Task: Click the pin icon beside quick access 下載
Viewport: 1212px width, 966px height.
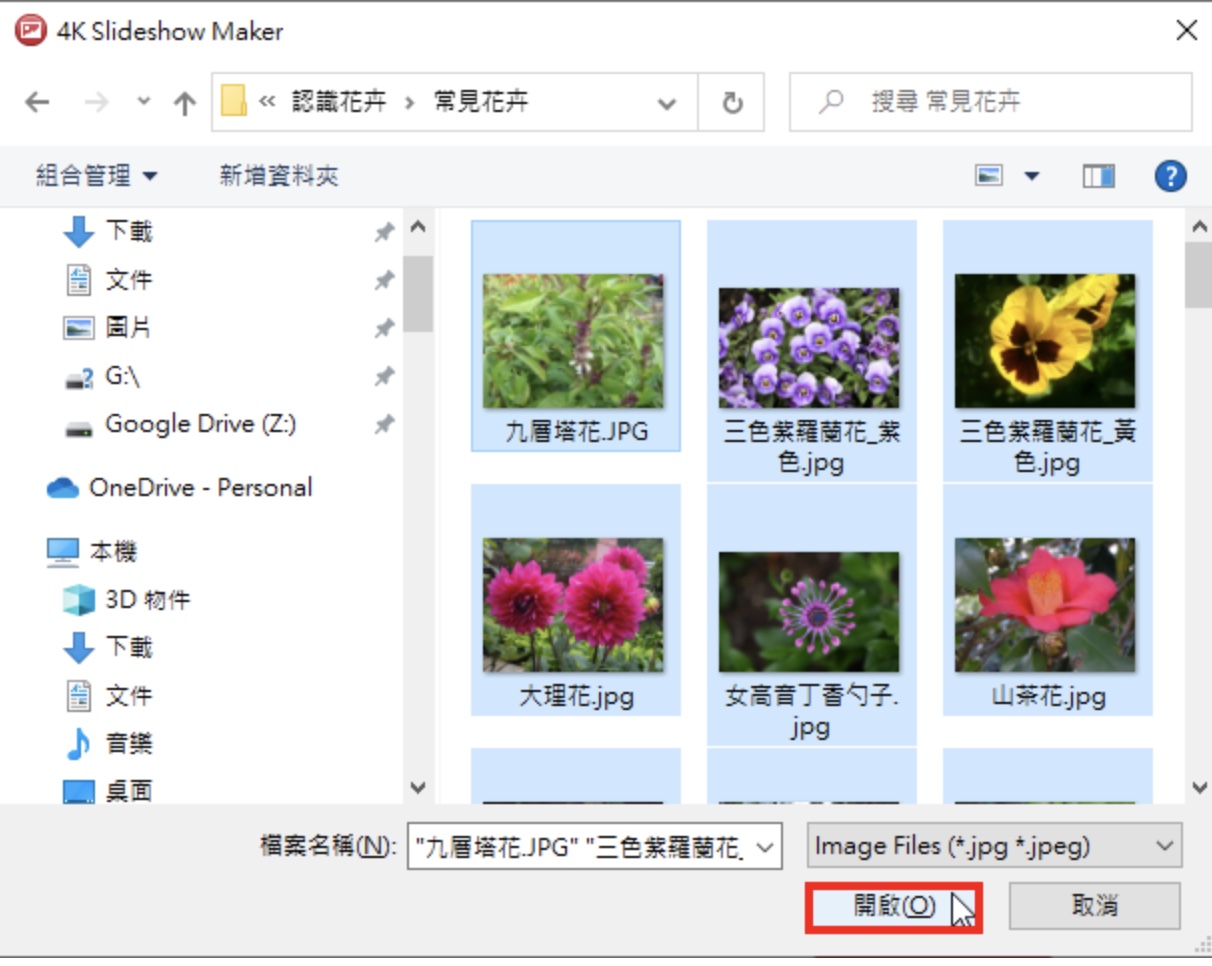Action: click(x=384, y=232)
